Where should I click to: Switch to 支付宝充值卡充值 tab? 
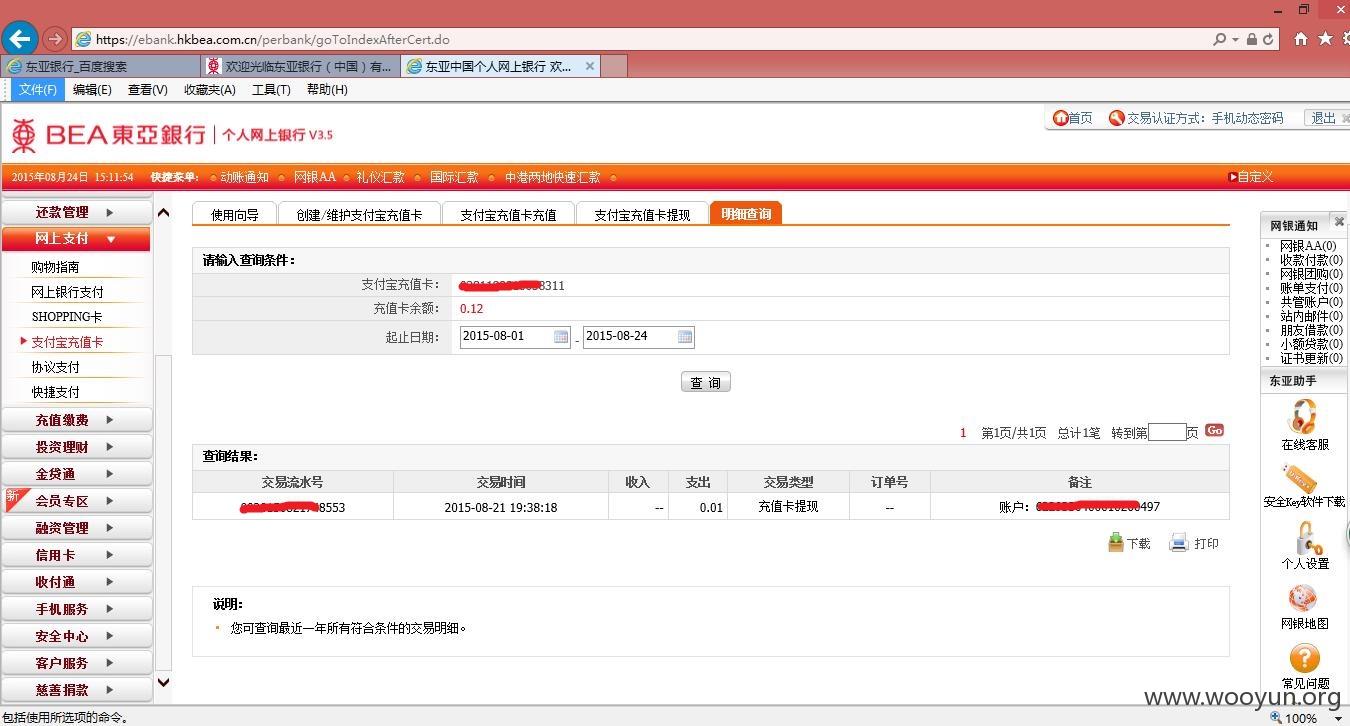point(508,214)
